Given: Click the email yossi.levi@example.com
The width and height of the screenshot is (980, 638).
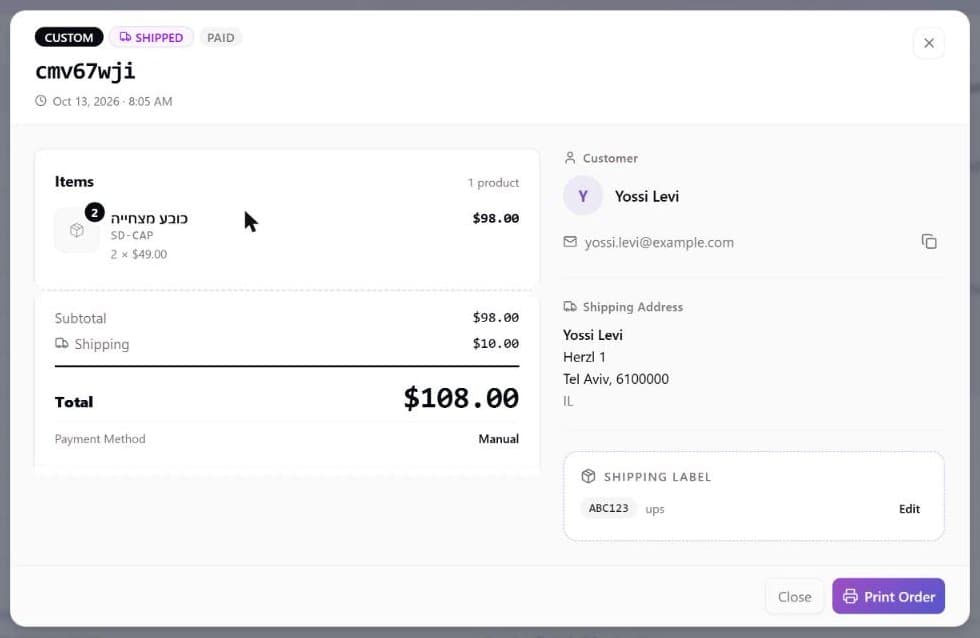Looking at the screenshot, I should point(659,242).
